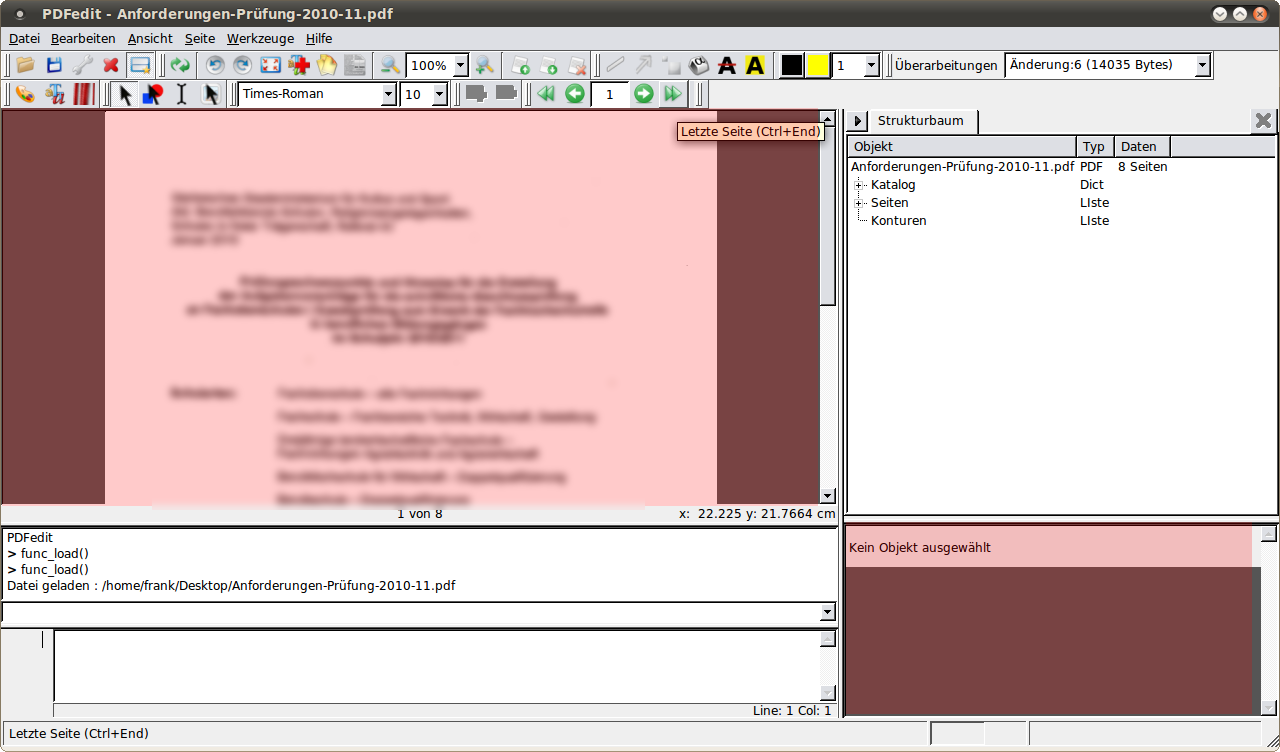Go to the first page
The image size is (1280, 752).
click(546, 94)
